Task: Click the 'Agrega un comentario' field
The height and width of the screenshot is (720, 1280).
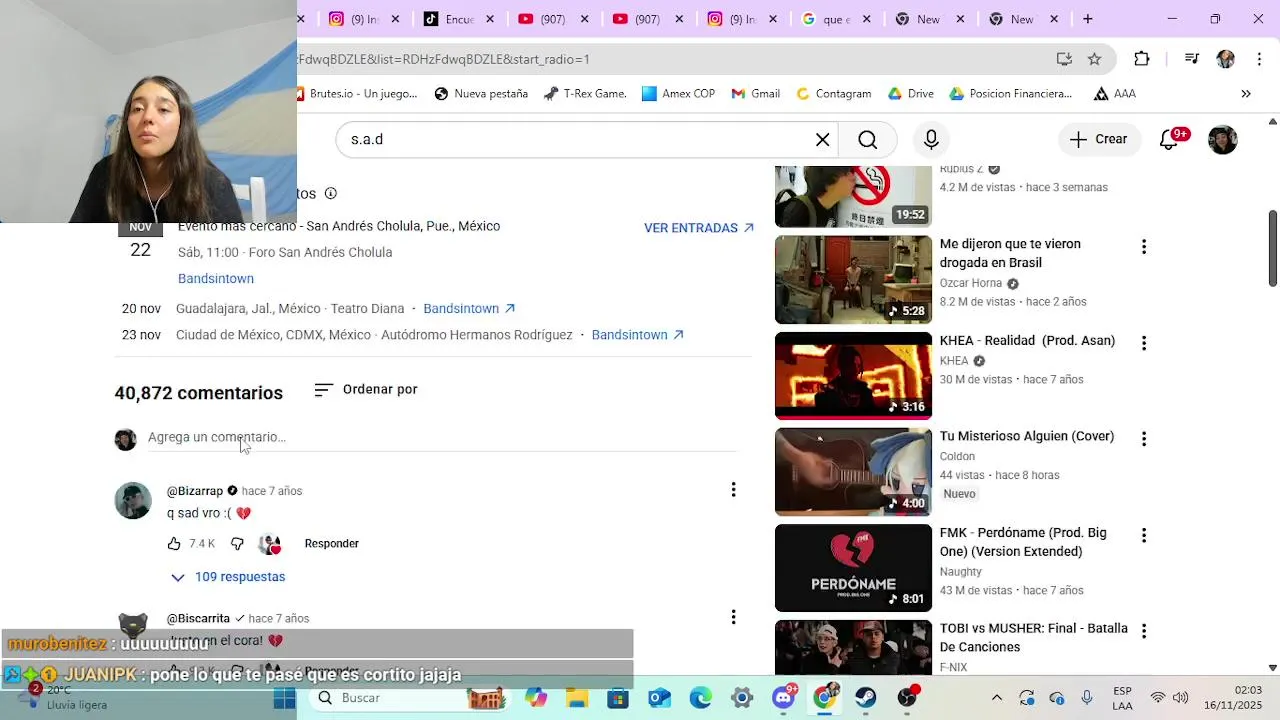Action: [x=442, y=437]
